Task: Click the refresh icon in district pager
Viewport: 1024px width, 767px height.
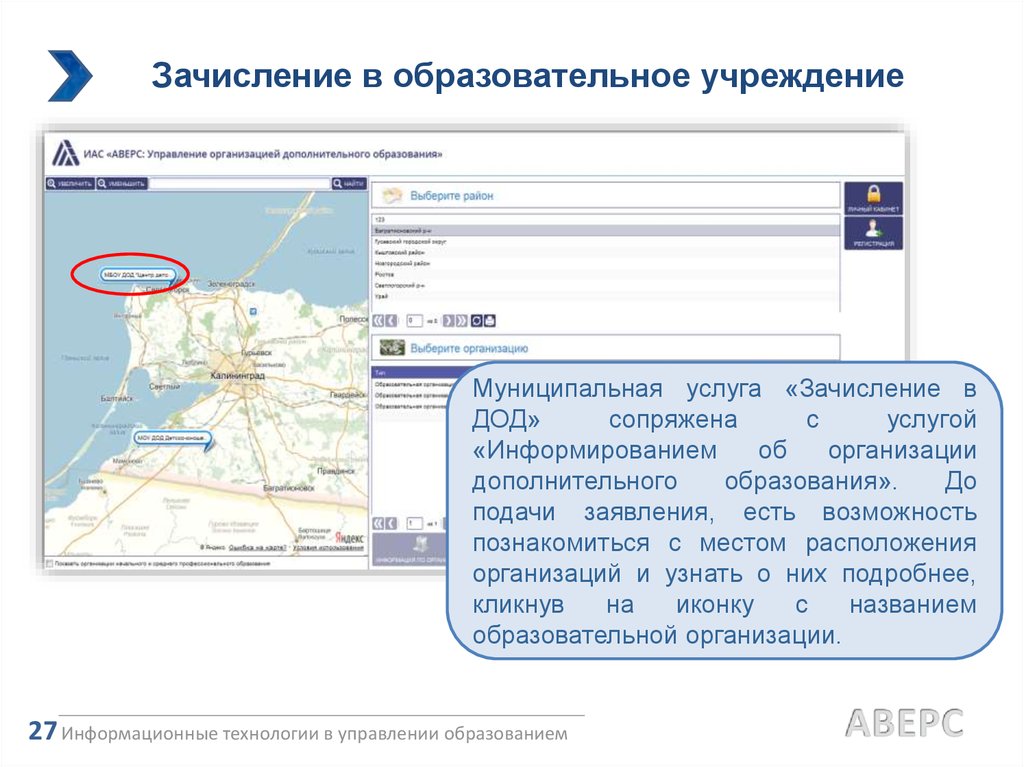Action: (x=477, y=321)
